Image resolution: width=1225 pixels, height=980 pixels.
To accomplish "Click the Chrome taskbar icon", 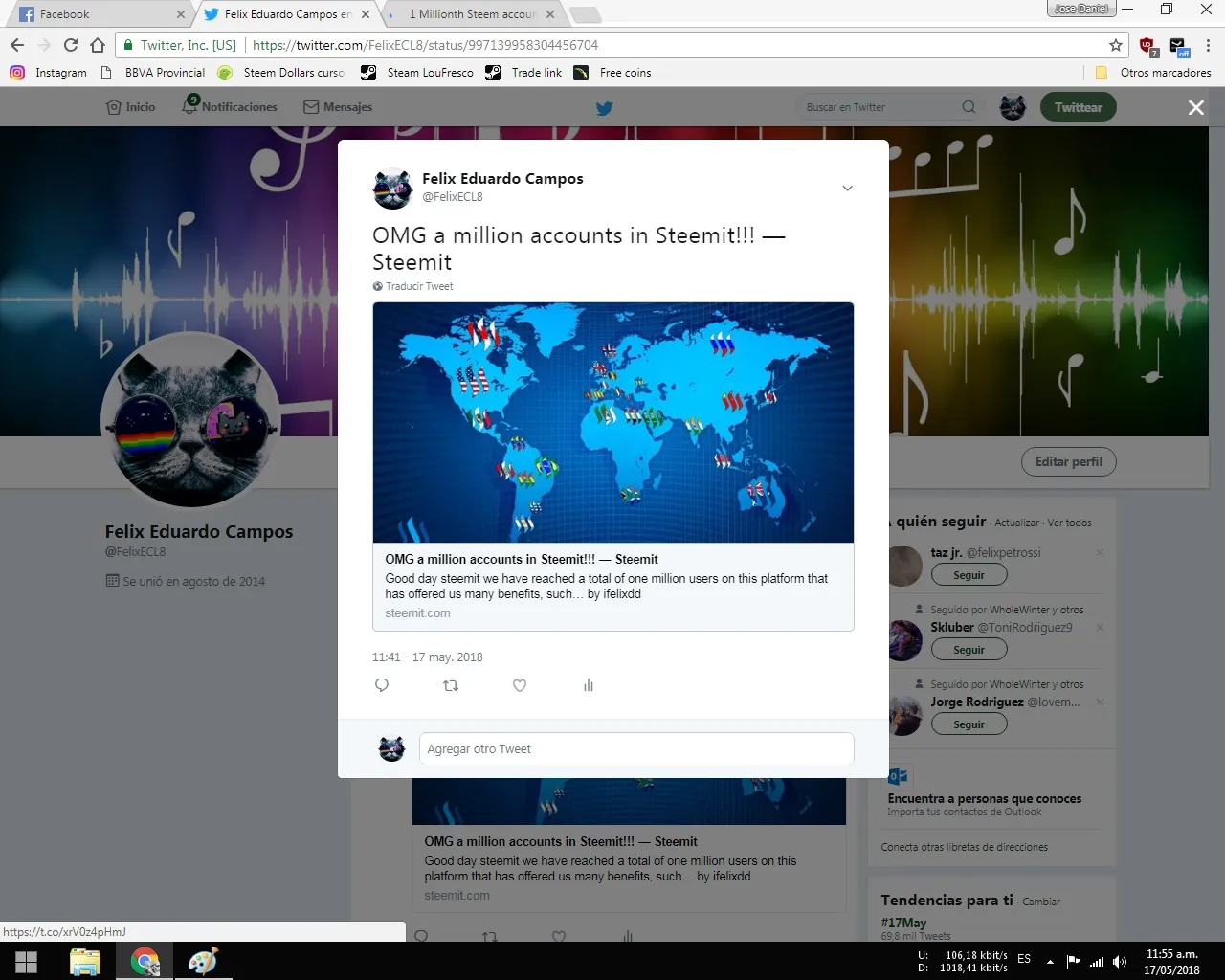I will pos(145,962).
